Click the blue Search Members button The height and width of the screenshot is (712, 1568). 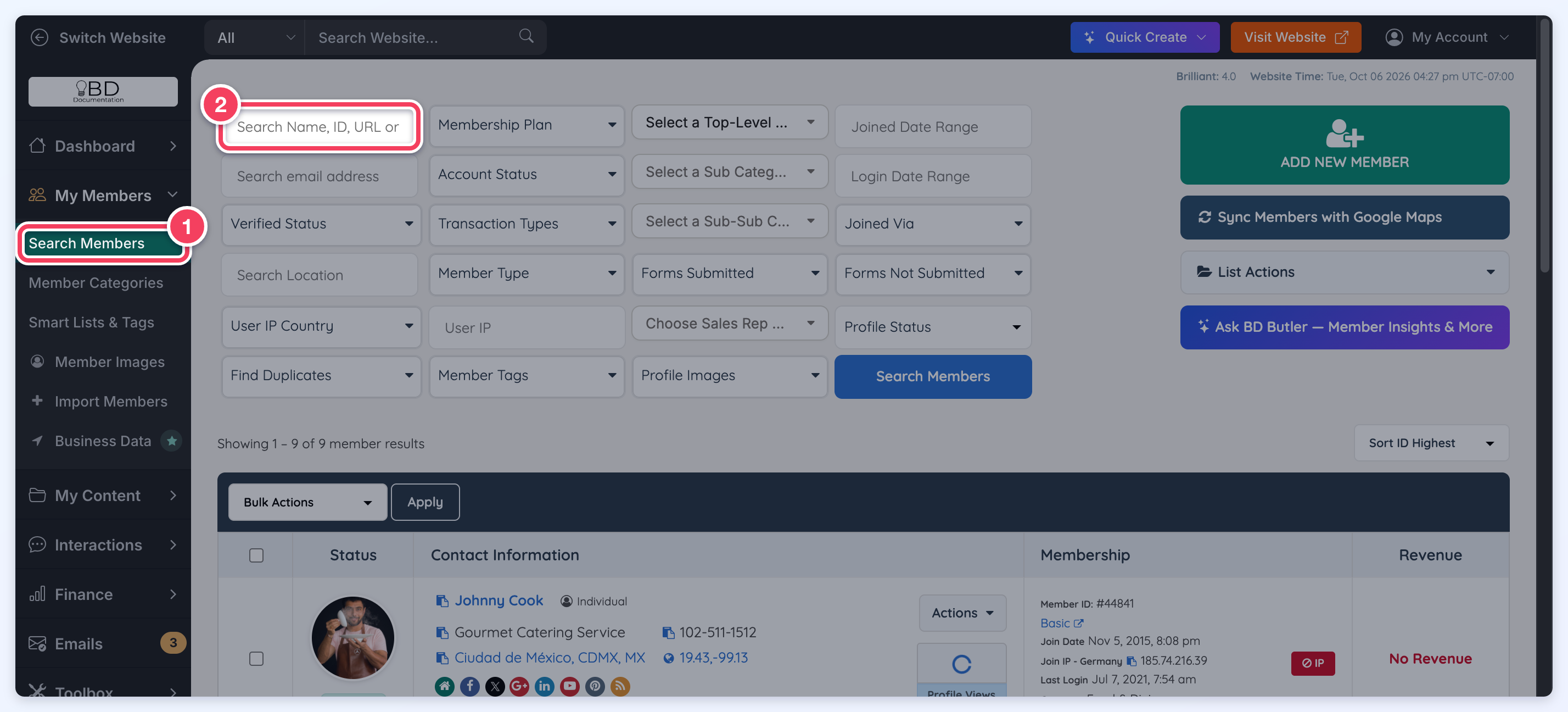[933, 376]
